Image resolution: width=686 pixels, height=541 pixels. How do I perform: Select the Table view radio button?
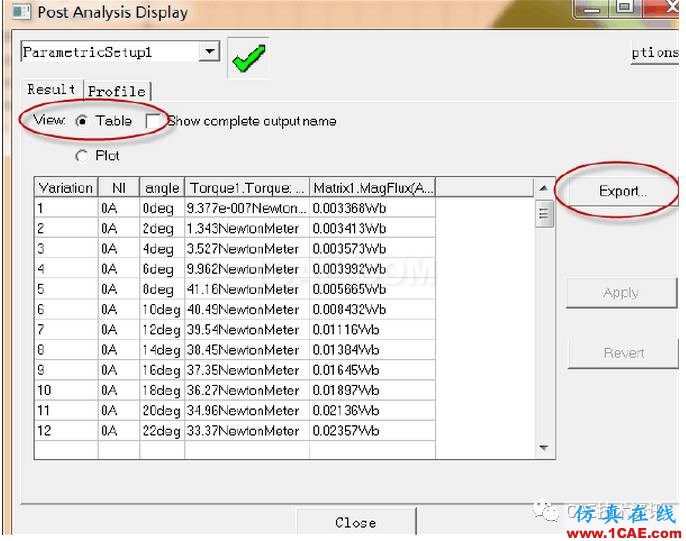[81, 121]
